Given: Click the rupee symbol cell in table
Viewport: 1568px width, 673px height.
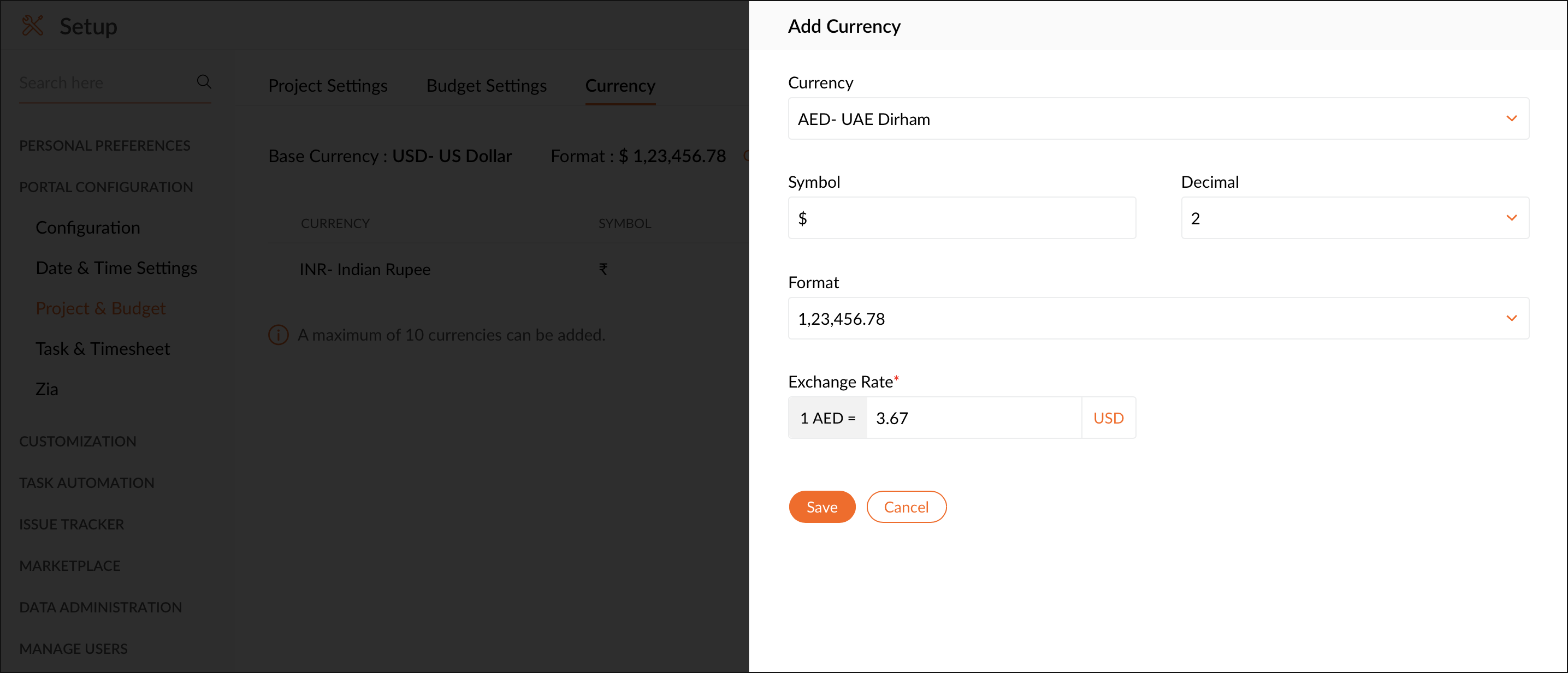Looking at the screenshot, I should click(602, 269).
